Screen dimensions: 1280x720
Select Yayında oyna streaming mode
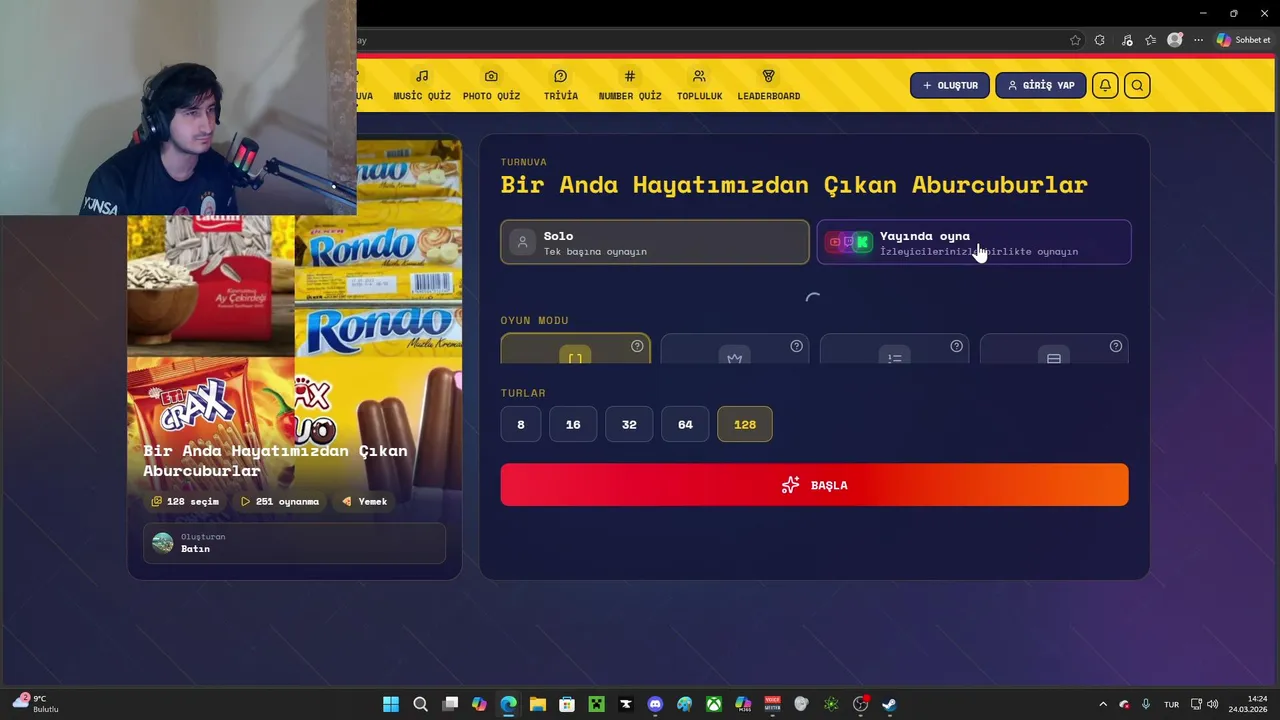tap(974, 242)
